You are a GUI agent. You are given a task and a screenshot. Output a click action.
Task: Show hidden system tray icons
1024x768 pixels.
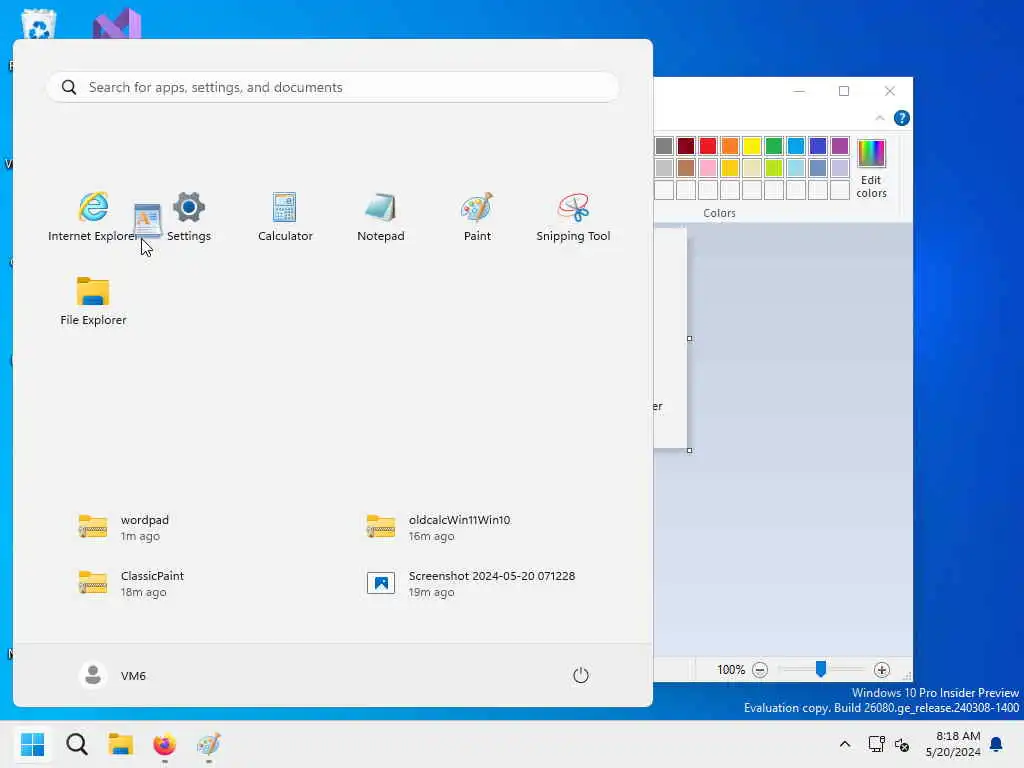coord(844,744)
